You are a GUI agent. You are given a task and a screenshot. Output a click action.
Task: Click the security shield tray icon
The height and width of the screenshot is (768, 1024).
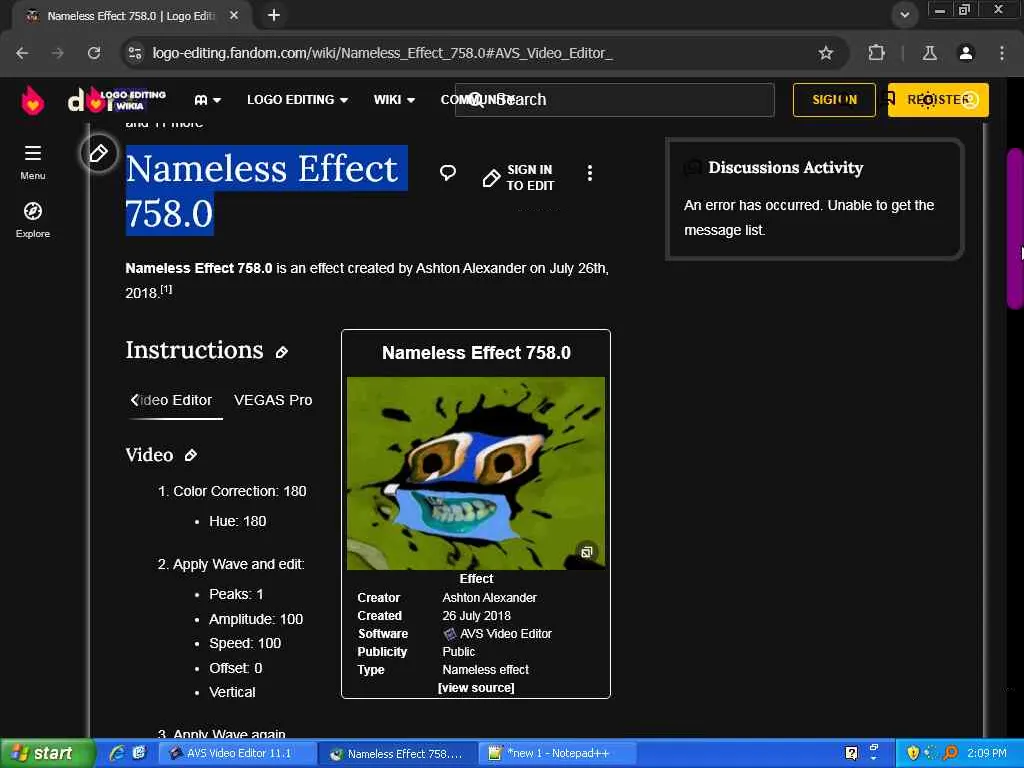click(x=913, y=753)
